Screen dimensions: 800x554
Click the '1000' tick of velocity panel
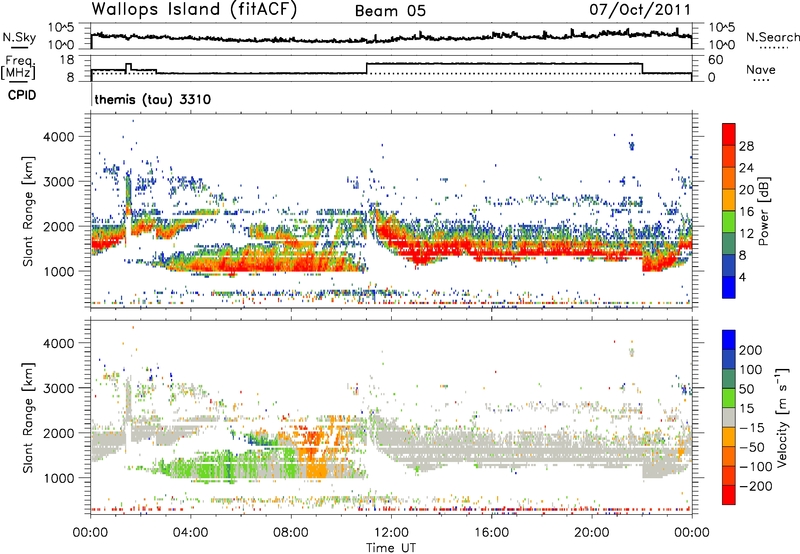point(59,478)
